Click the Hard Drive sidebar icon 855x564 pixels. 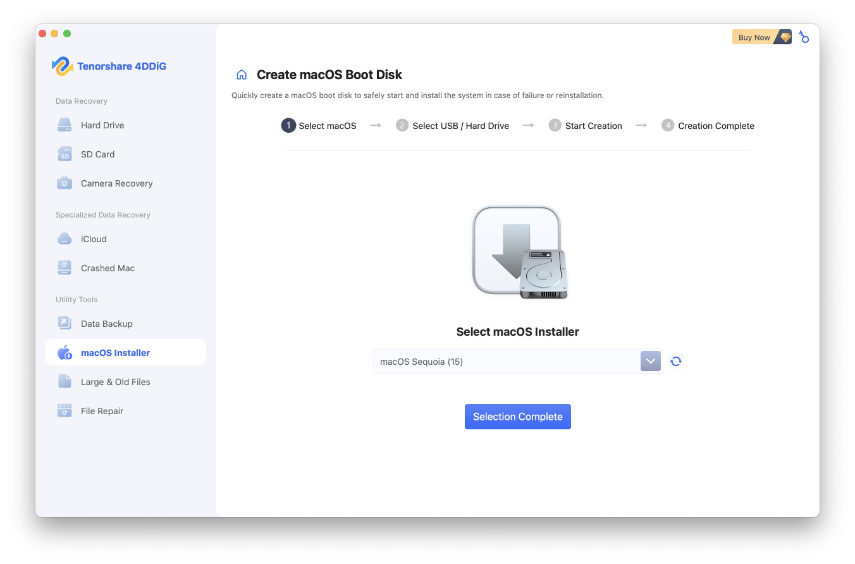64,125
